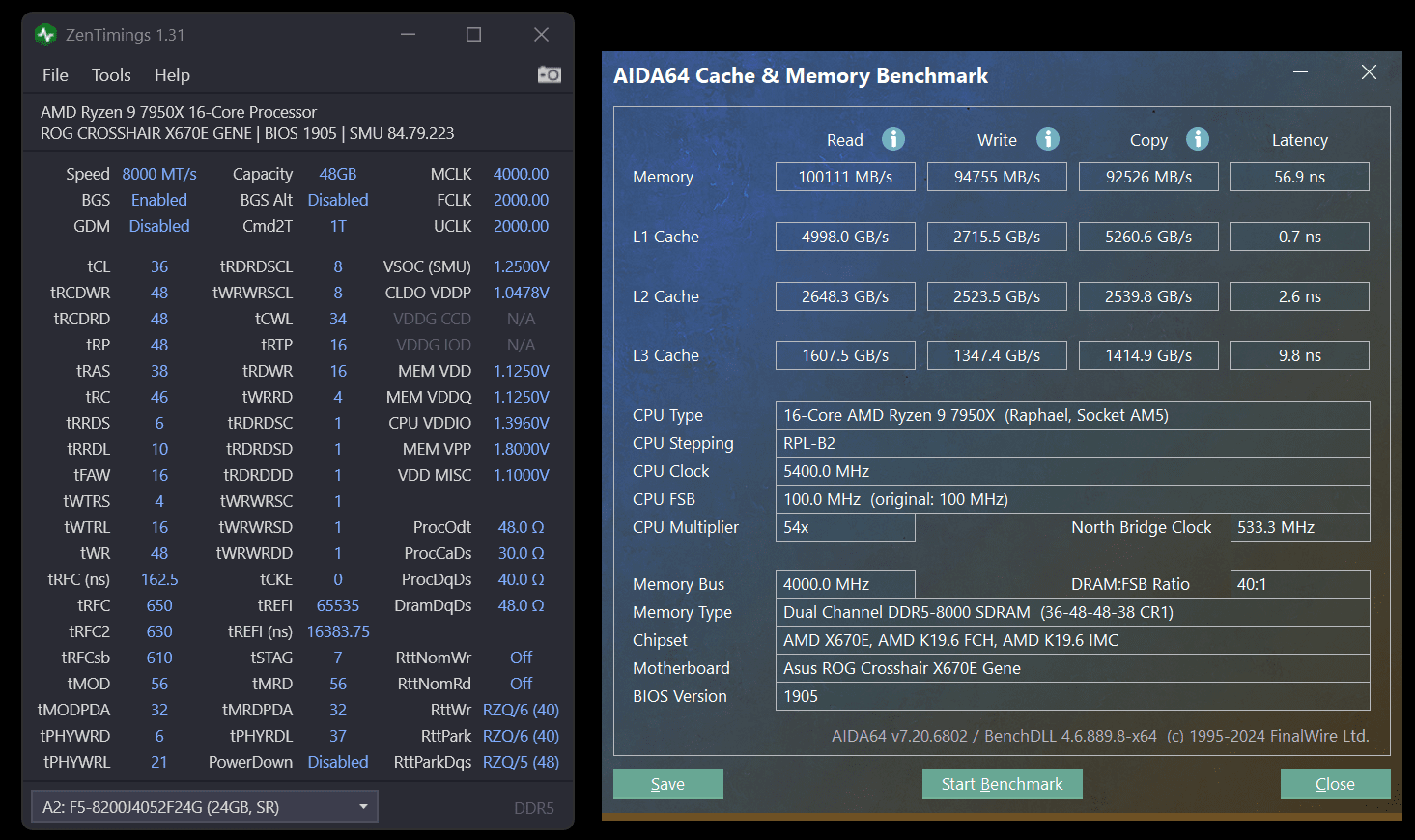Image resolution: width=1415 pixels, height=840 pixels.
Task: Click L2 Cache latency 2.6 ns
Action: coord(1299,296)
